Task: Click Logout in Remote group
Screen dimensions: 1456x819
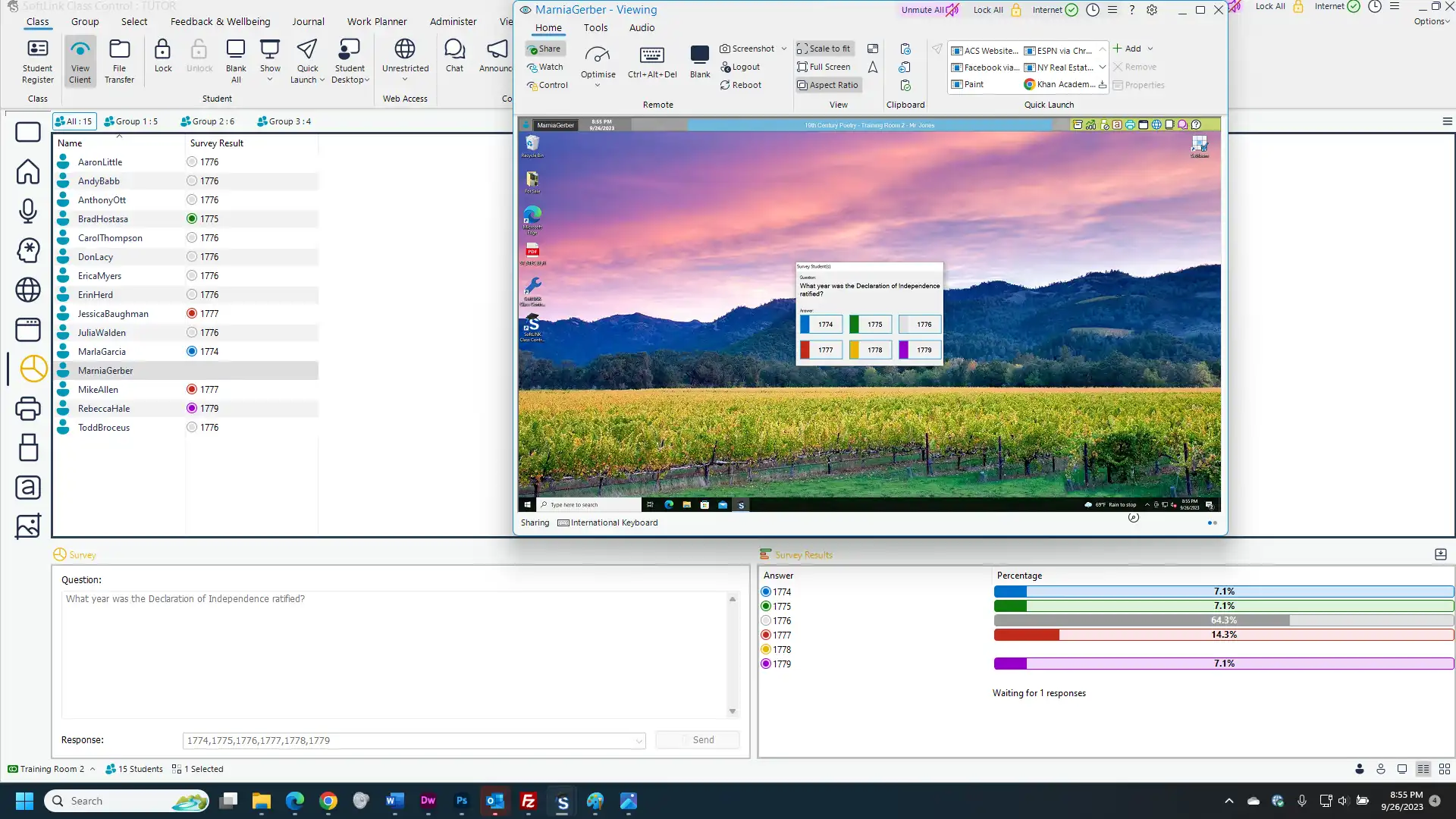Action: 740,67
